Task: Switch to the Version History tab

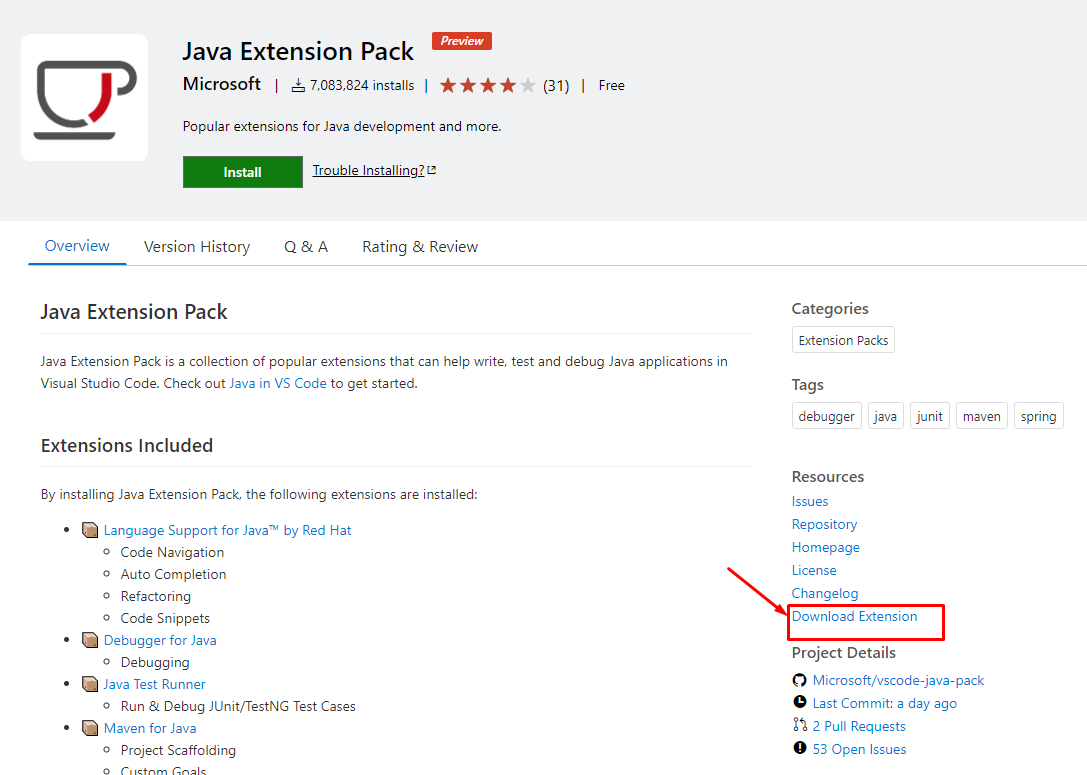Action: point(197,247)
